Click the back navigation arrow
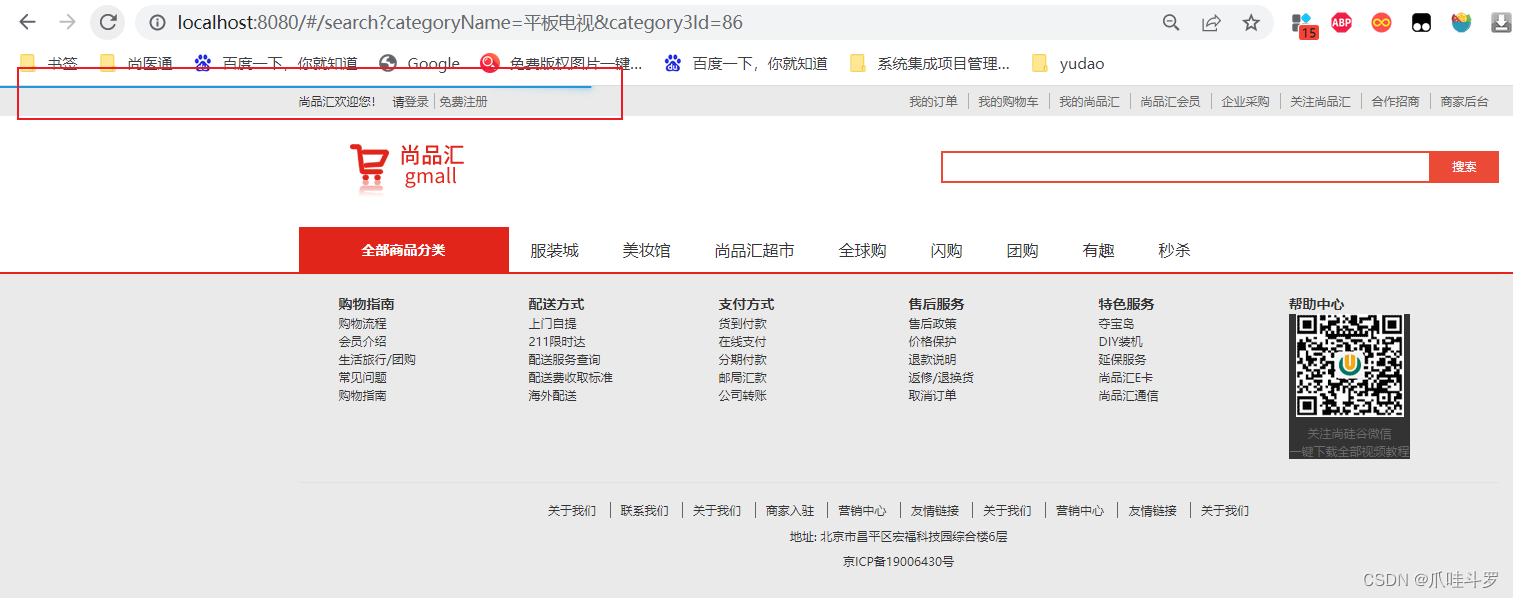The width and height of the screenshot is (1513, 598). click(27, 22)
